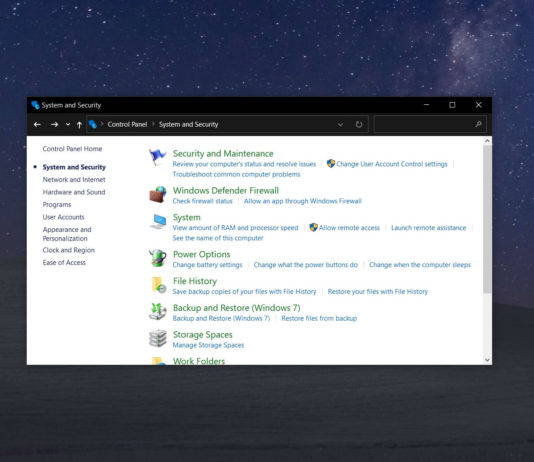534x462 pixels.
Task: Open Work Folders heading
Action: [x=199, y=361]
